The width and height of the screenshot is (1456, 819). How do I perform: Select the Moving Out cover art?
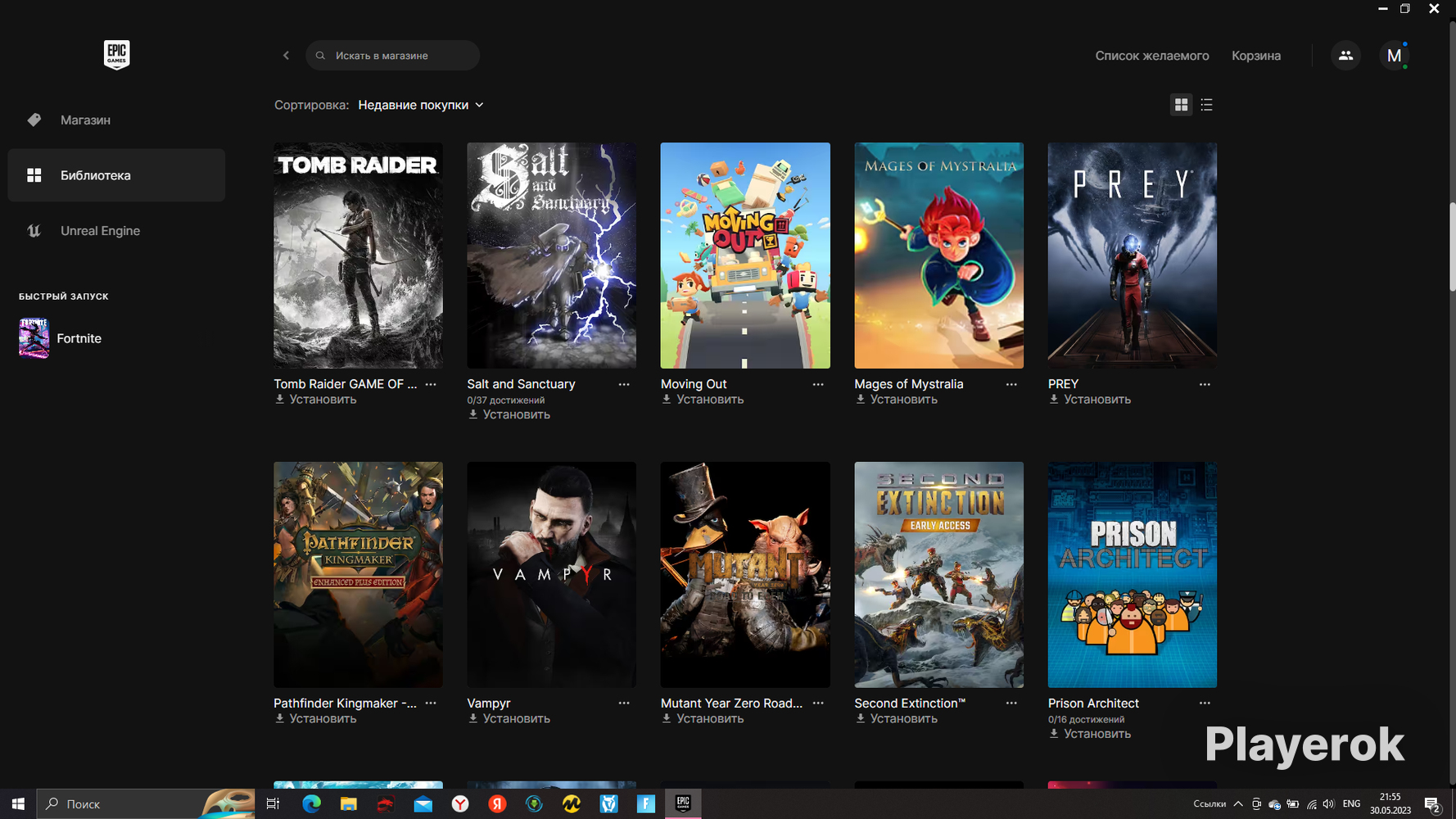[745, 256]
